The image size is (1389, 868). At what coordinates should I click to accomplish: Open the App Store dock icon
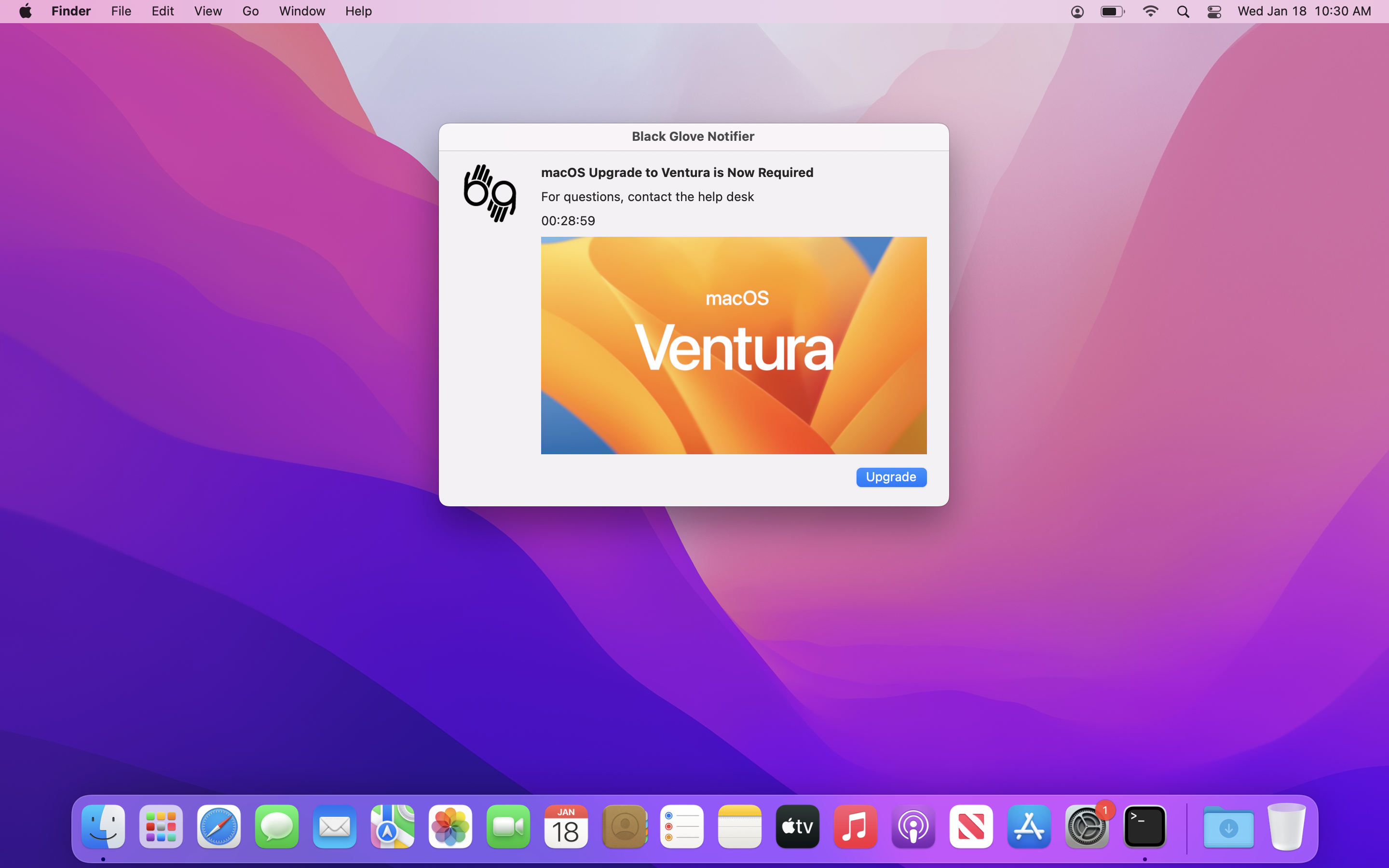coord(1029,827)
